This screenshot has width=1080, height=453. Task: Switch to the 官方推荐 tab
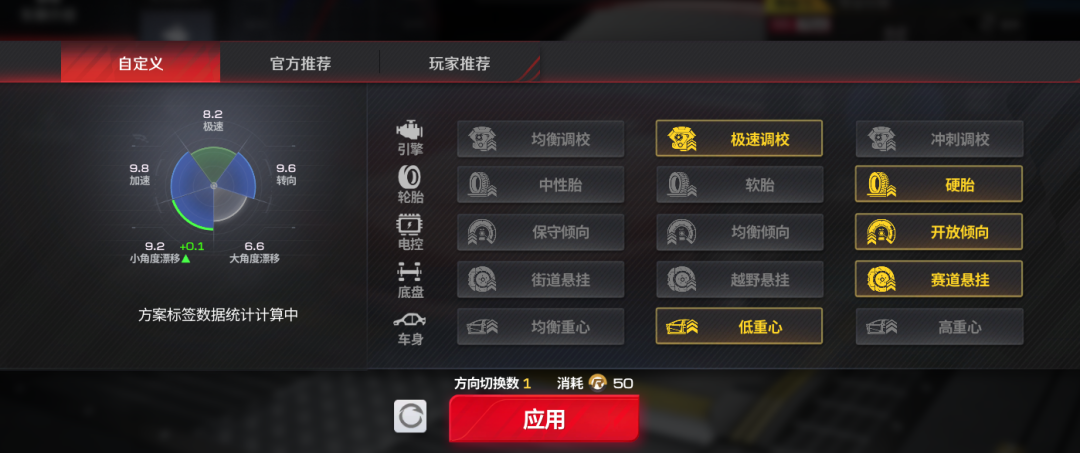pyautogui.click(x=300, y=63)
